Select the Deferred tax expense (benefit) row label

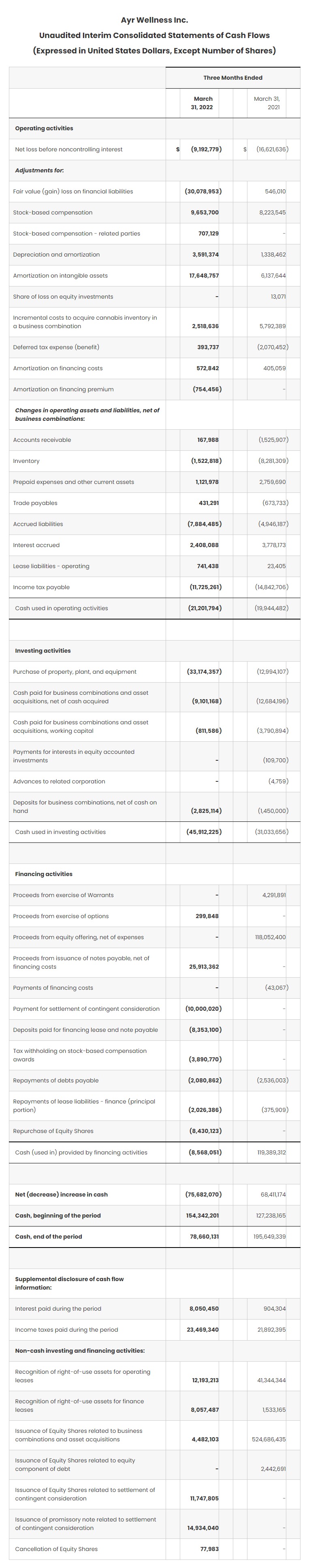[x=56, y=347]
